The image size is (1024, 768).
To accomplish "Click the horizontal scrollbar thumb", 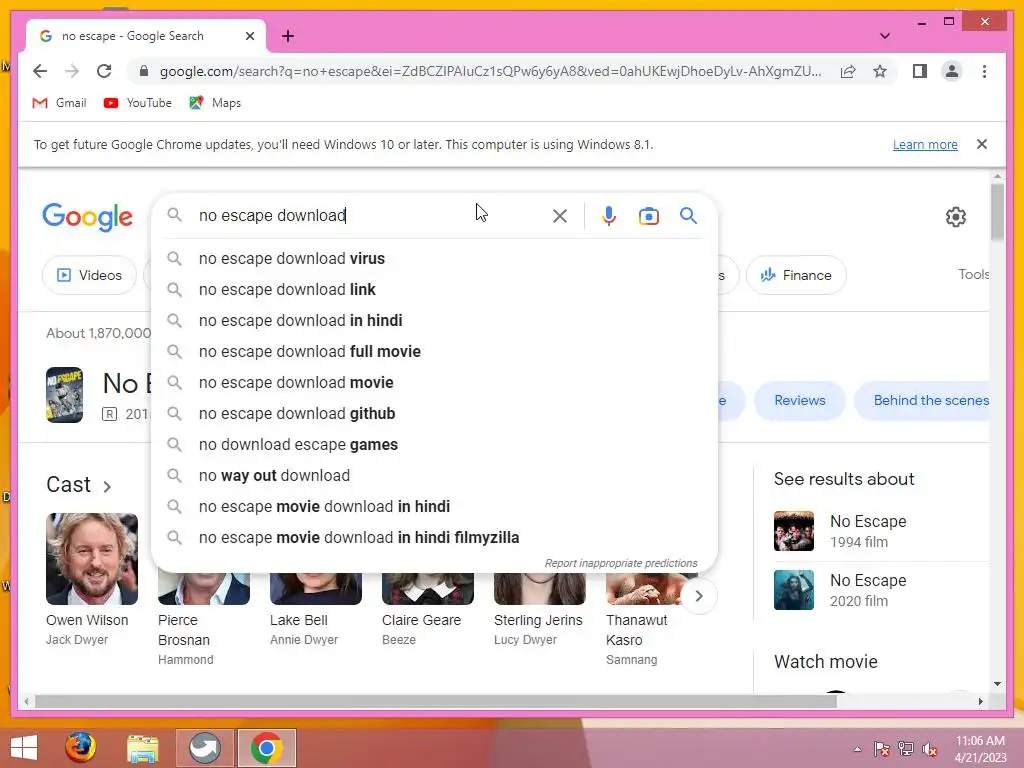I will point(436,702).
